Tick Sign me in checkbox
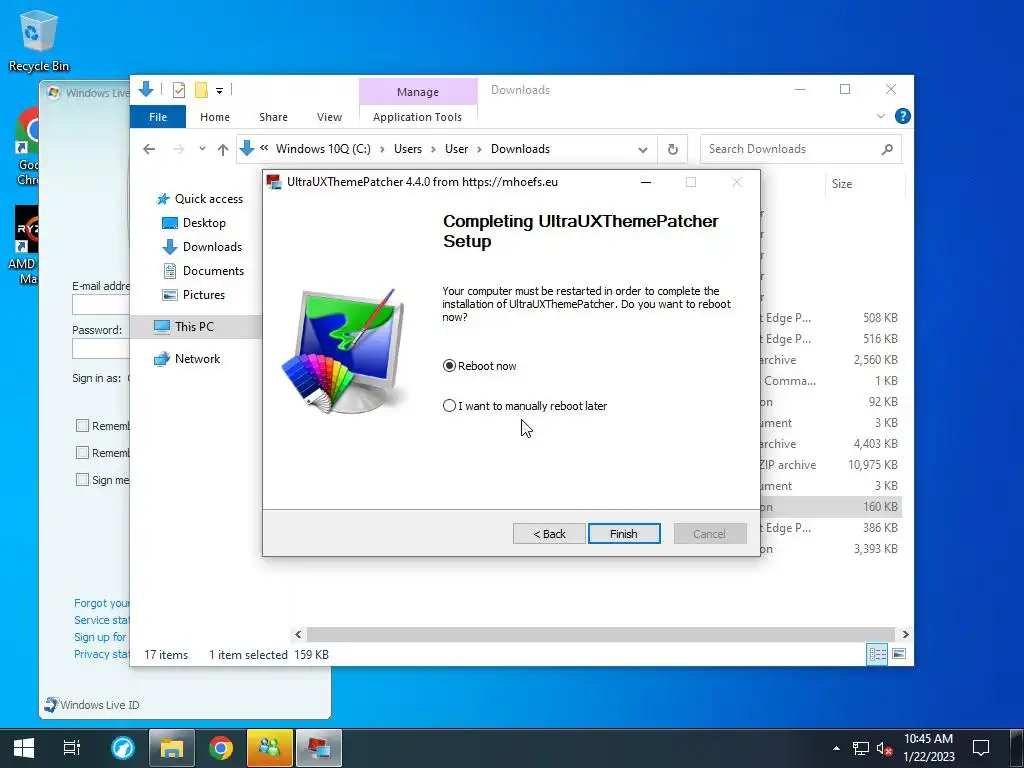1024x768 pixels. pos(82,480)
